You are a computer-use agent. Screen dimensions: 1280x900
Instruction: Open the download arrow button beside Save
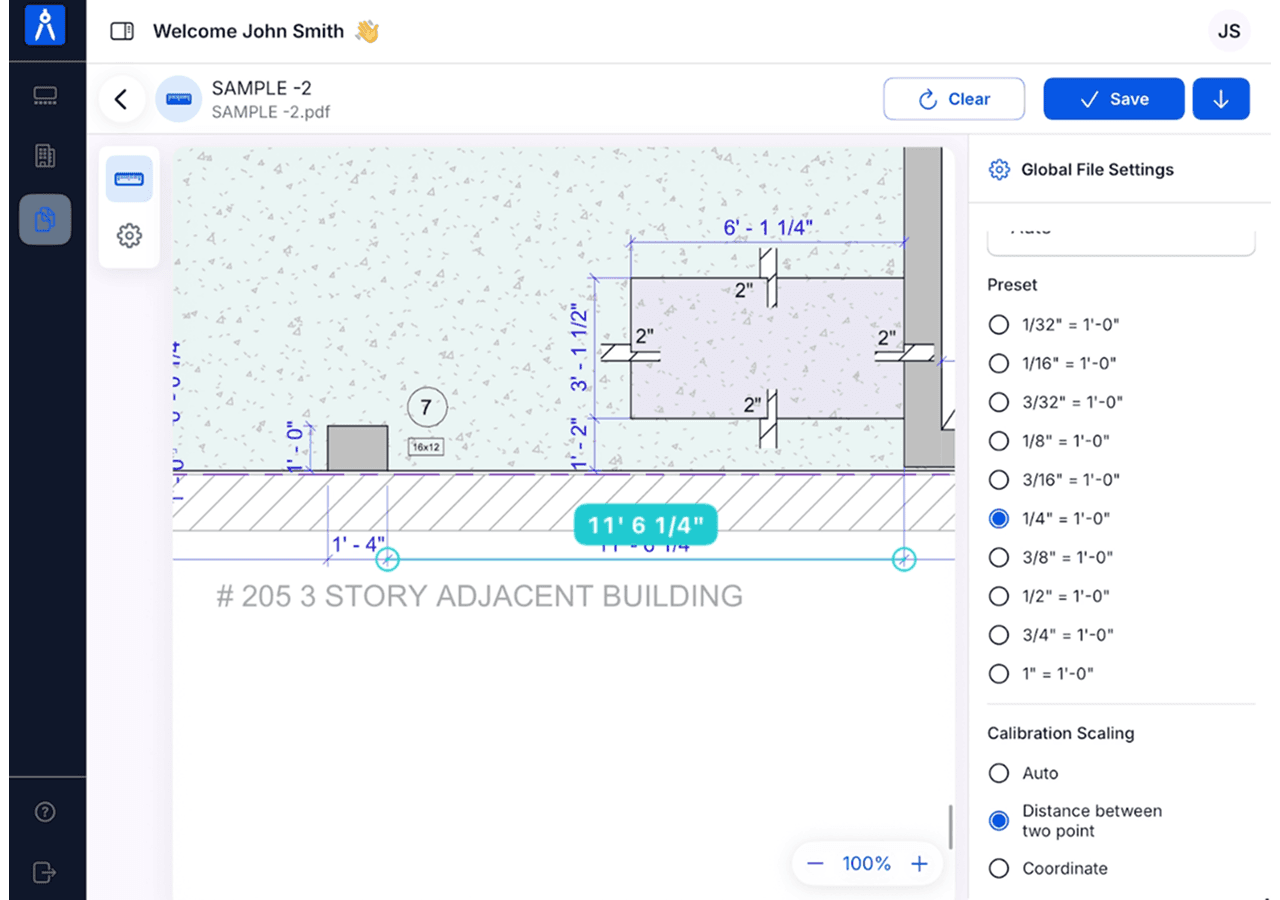point(1221,99)
